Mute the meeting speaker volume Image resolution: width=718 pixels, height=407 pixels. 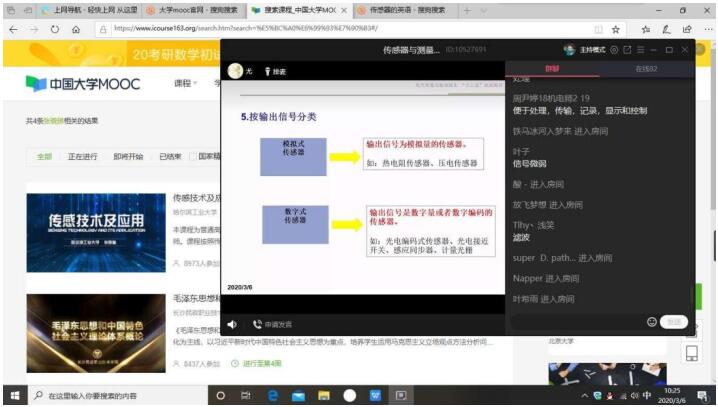pos(232,324)
